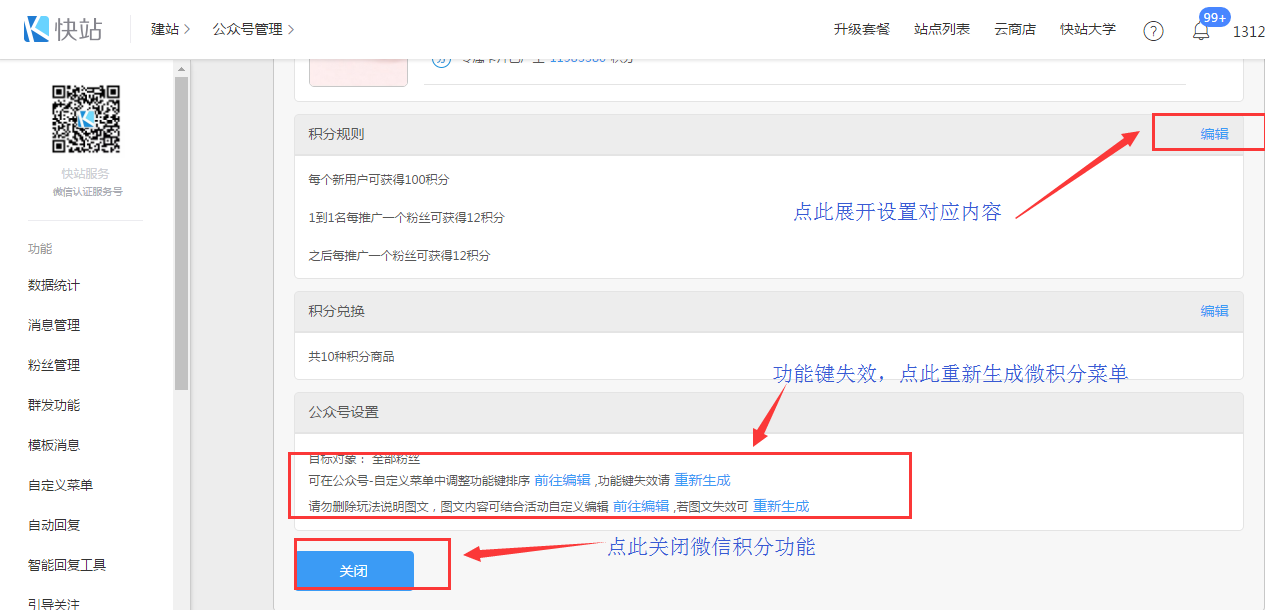Edit the 积分兑换 section
The image size is (1265, 610).
1214,311
